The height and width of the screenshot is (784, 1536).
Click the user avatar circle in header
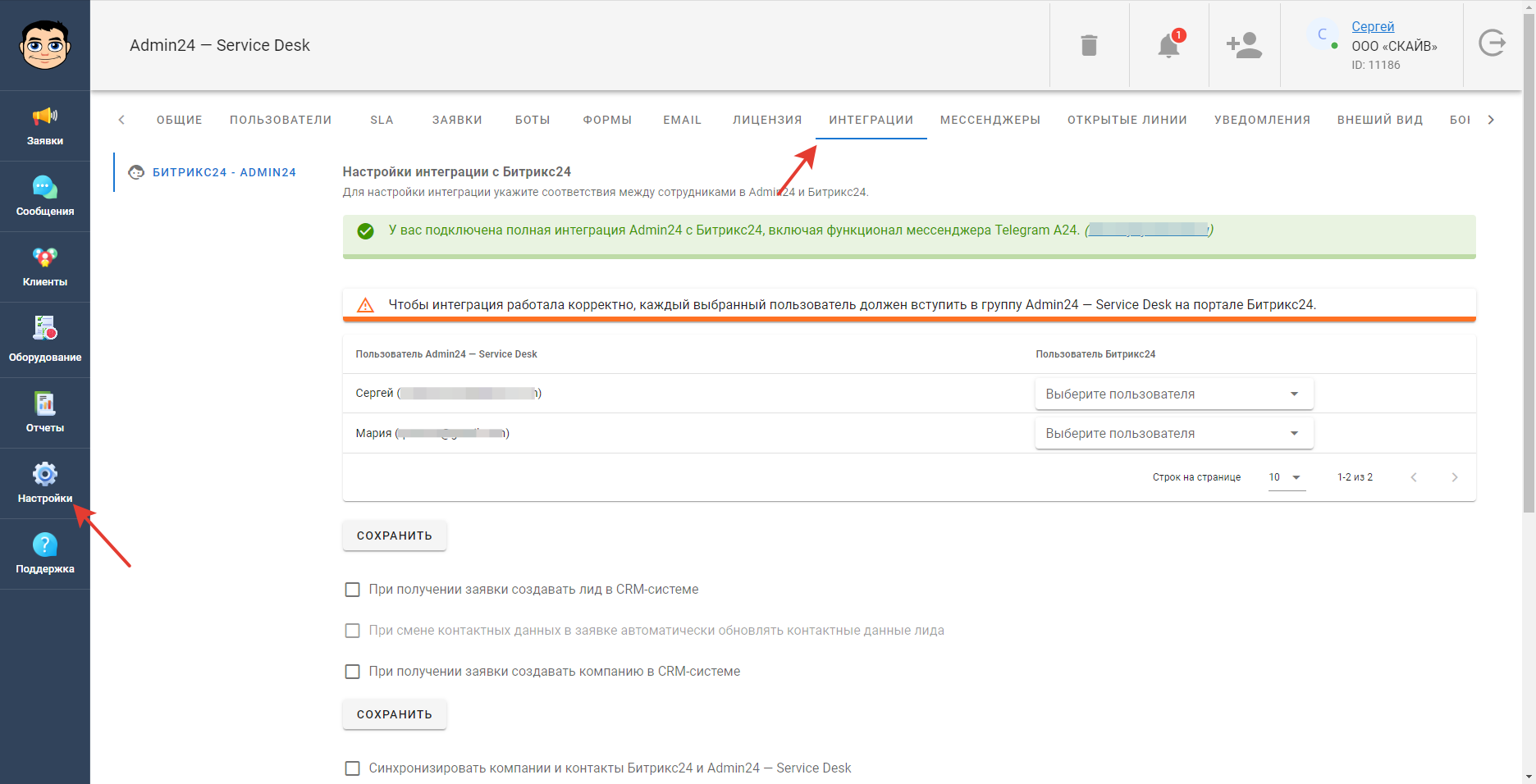[x=1322, y=34]
